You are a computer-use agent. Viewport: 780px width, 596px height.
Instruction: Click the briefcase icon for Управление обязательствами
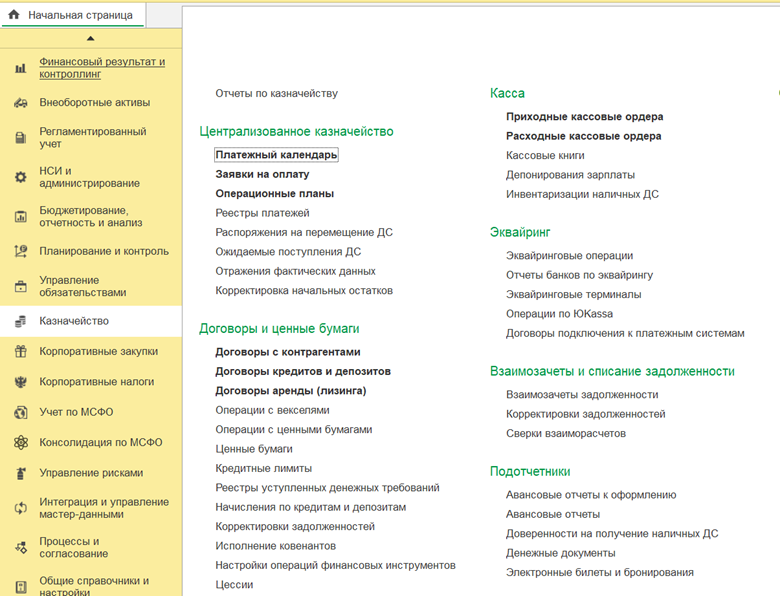point(20,287)
